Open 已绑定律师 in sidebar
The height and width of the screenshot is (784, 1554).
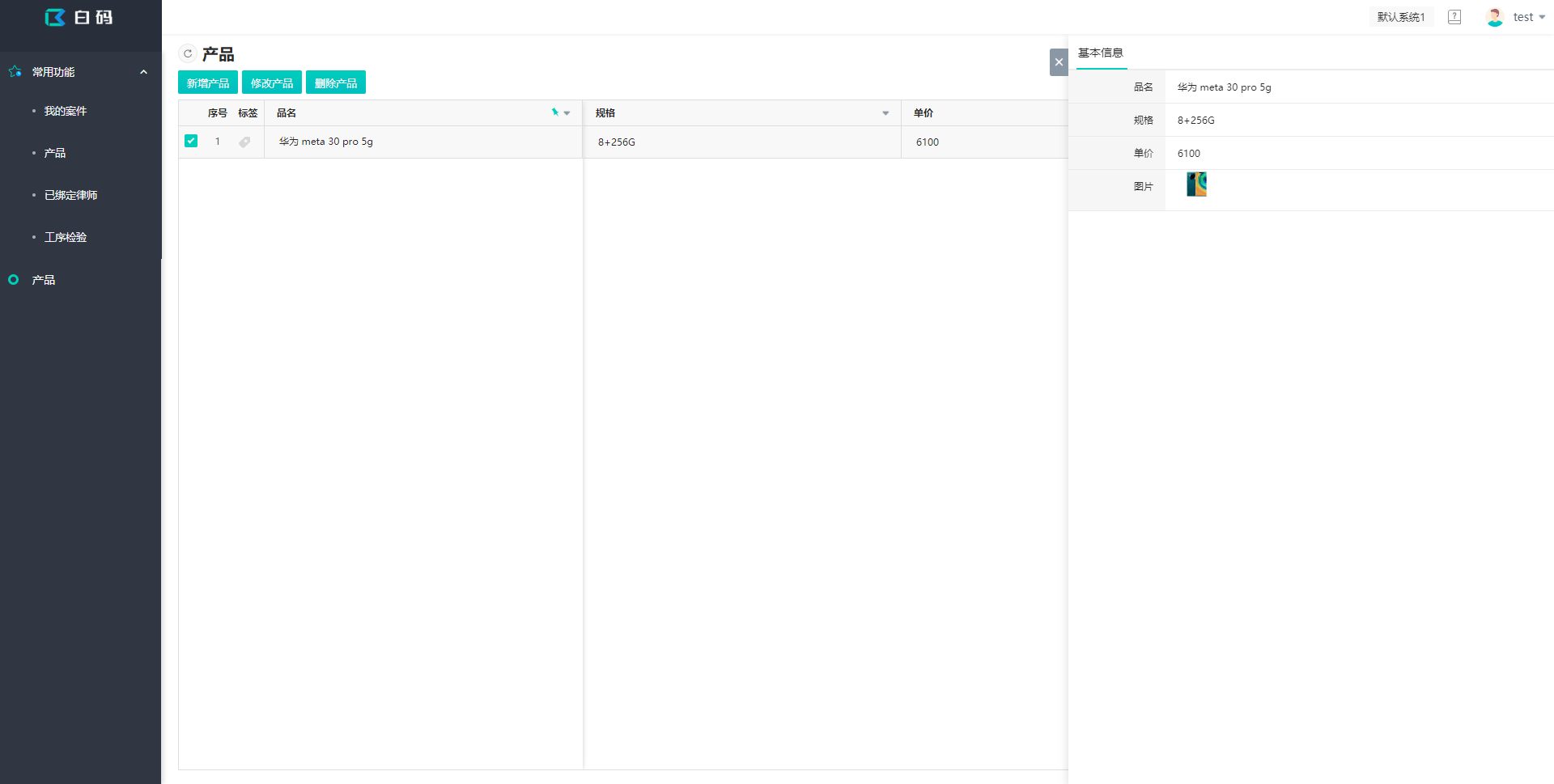71,195
